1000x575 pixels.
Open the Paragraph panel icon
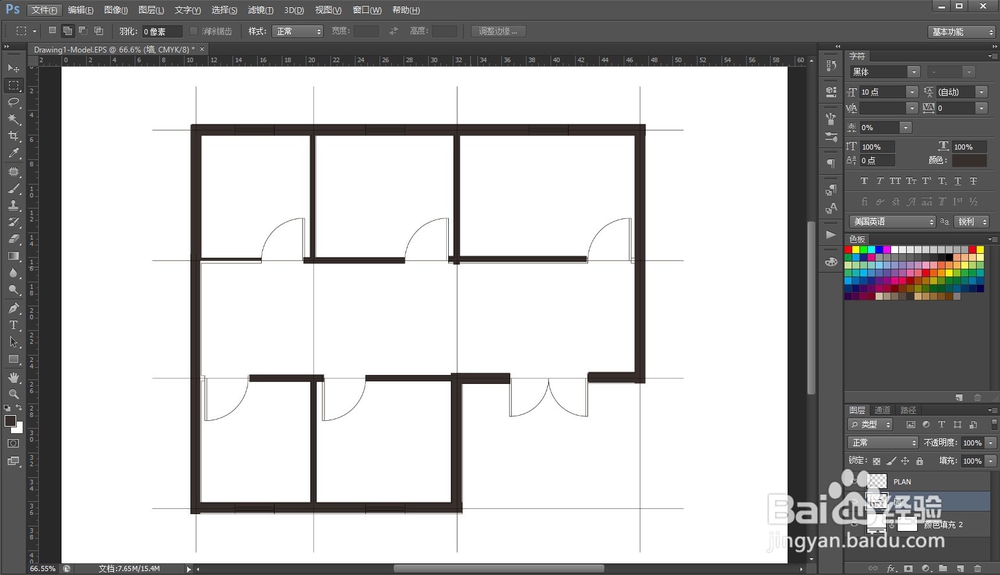830,163
